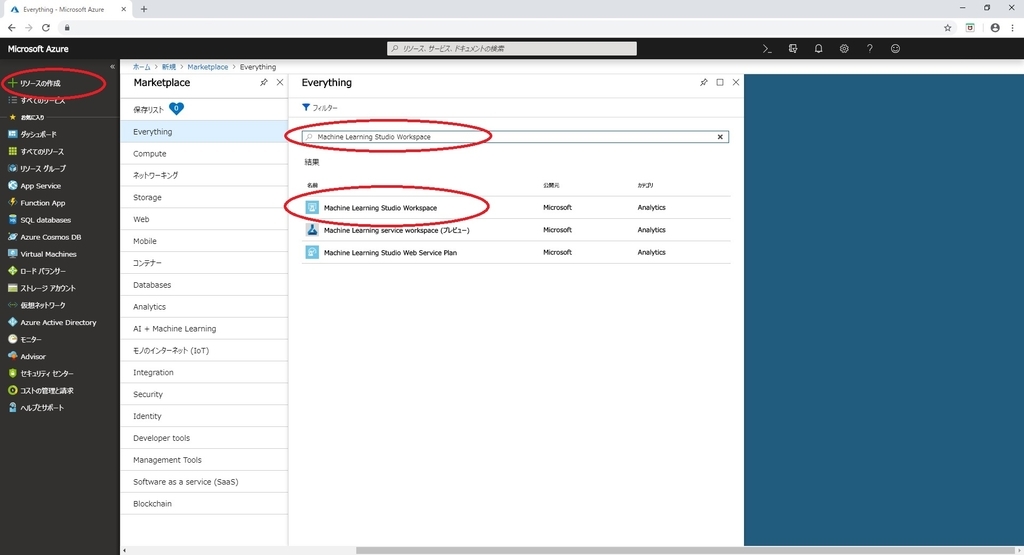
Task: Select the Integration marketplace category
Action: [x=204, y=372]
